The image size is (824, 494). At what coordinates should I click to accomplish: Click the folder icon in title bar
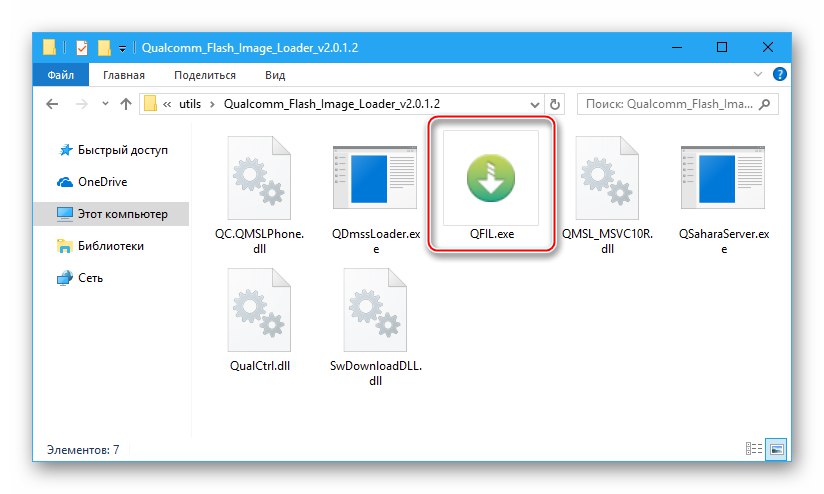pyautogui.click(x=49, y=47)
